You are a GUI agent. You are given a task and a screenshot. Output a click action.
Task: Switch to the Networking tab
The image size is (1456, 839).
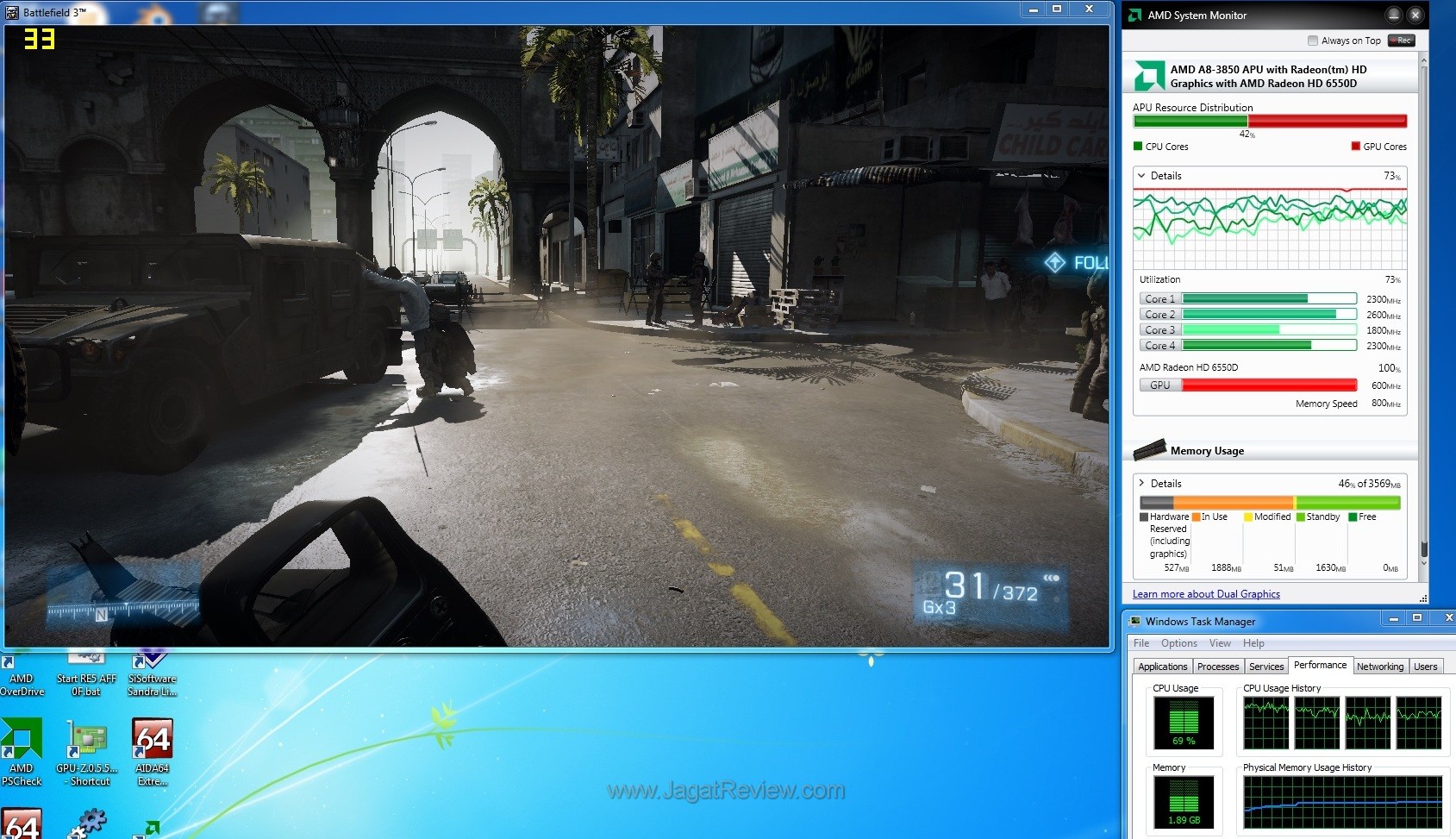(x=1379, y=667)
